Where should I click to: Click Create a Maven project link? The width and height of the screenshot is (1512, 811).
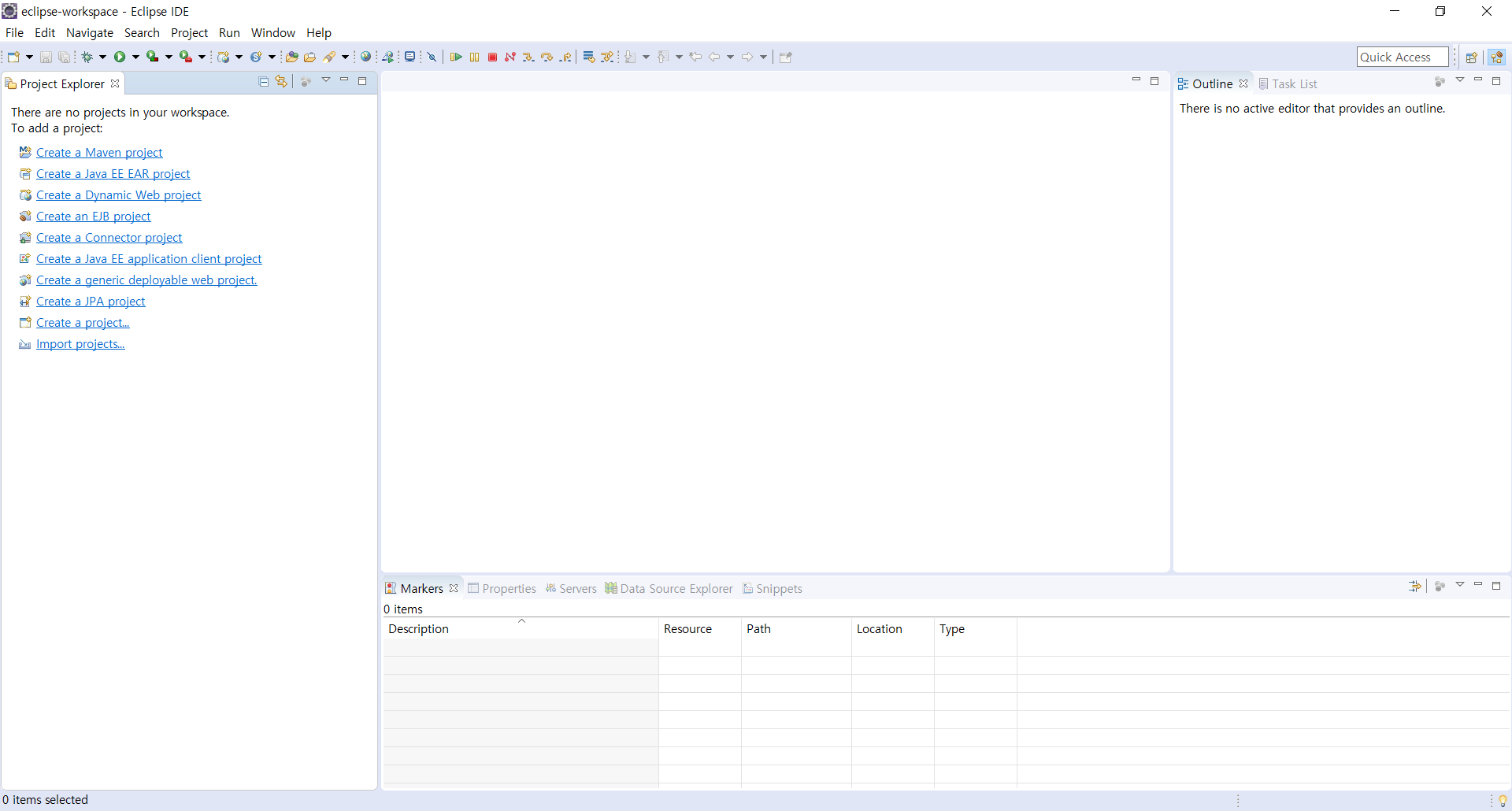point(99,152)
